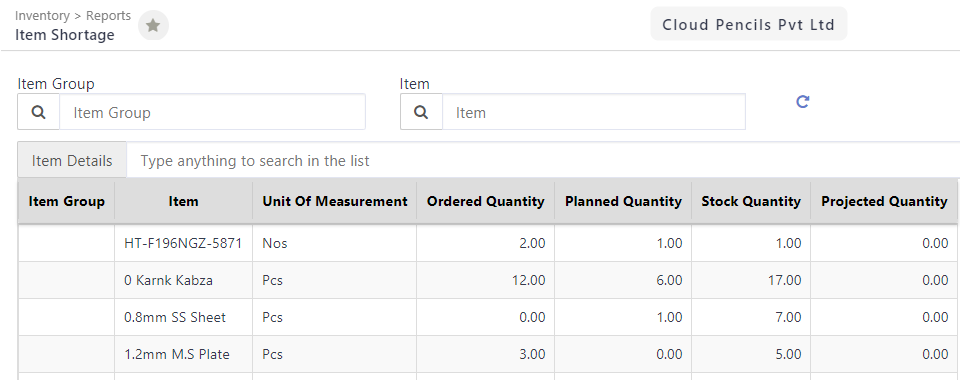Sort by Item column header

tap(183, 202)
